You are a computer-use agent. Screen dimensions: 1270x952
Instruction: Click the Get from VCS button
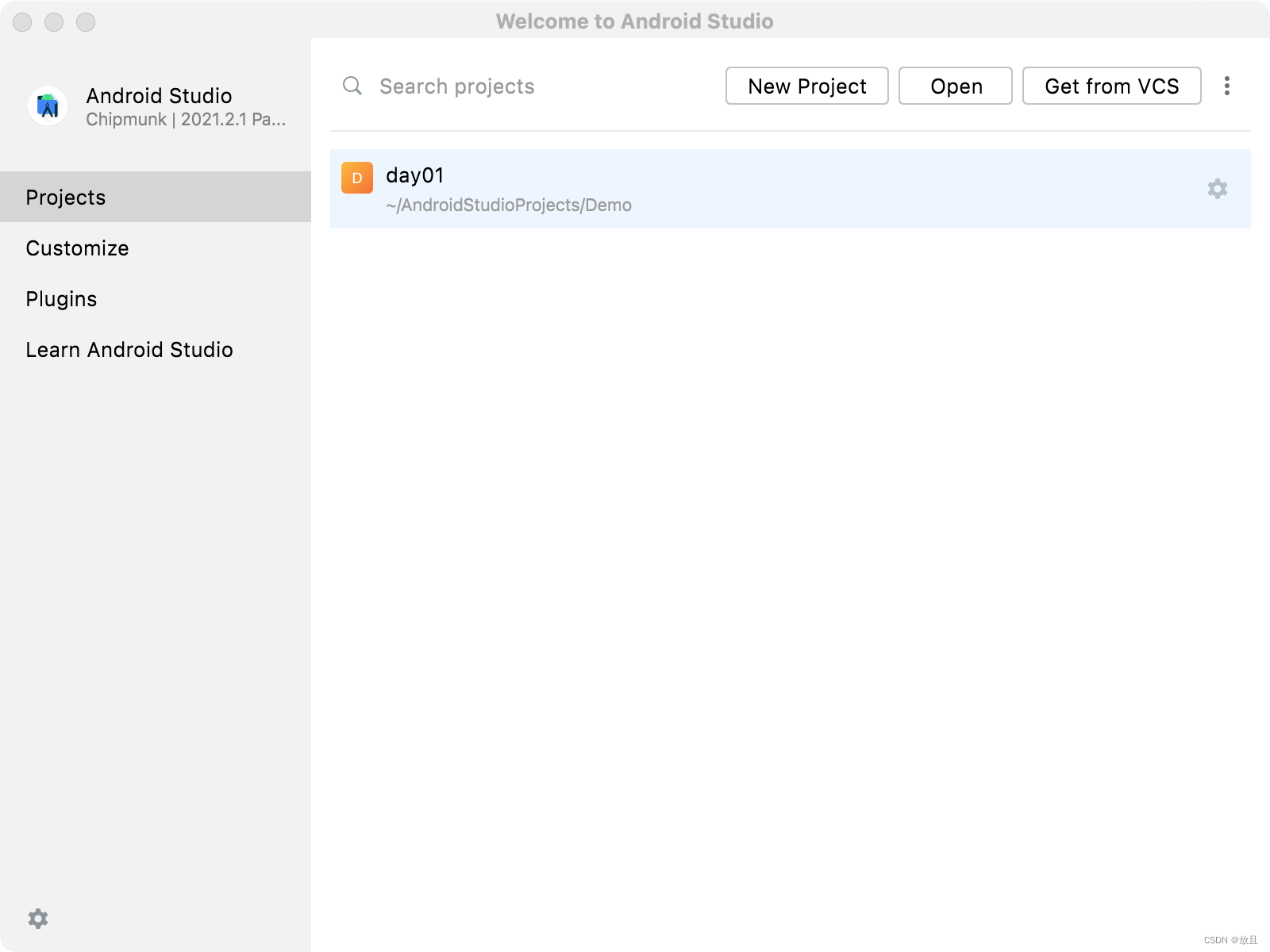1112,86
